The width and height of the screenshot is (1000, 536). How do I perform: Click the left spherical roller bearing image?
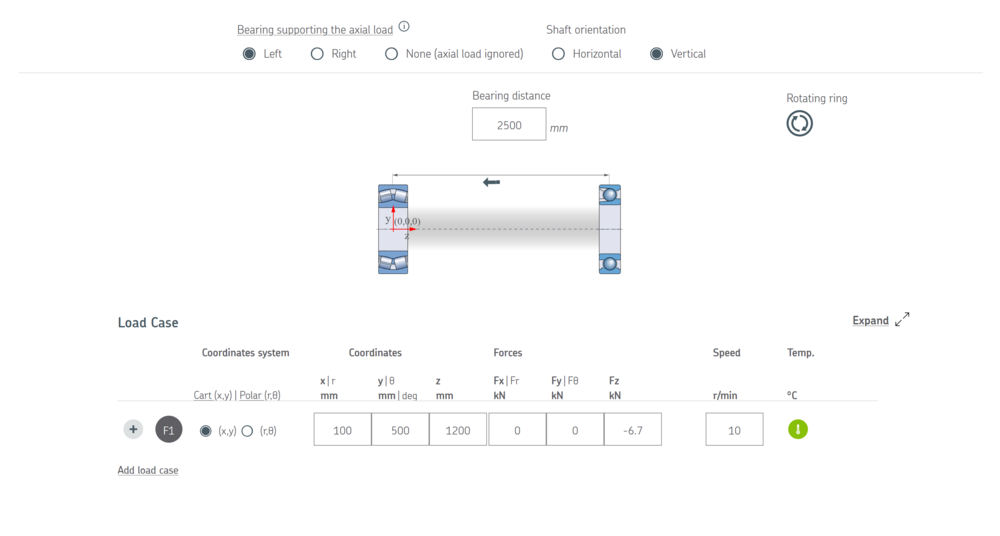coord(393,229)
